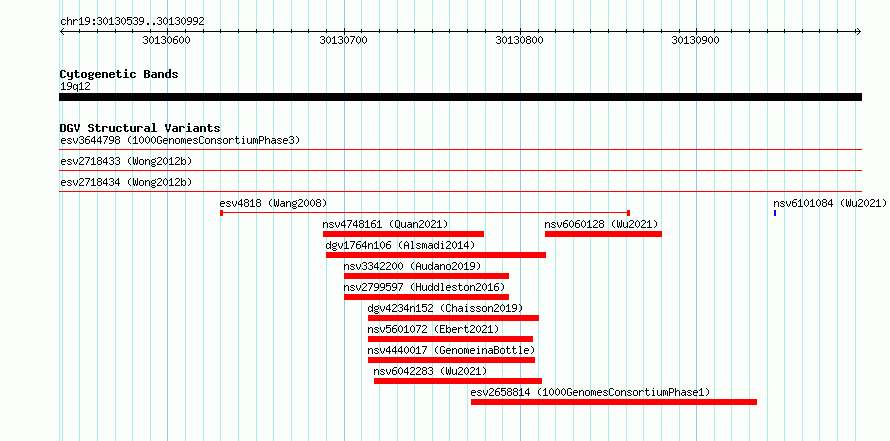The height and width of the screenshot is (441, 890).
Task: Click the Cytogenetic Bands track title
Action: click(119, 74)
